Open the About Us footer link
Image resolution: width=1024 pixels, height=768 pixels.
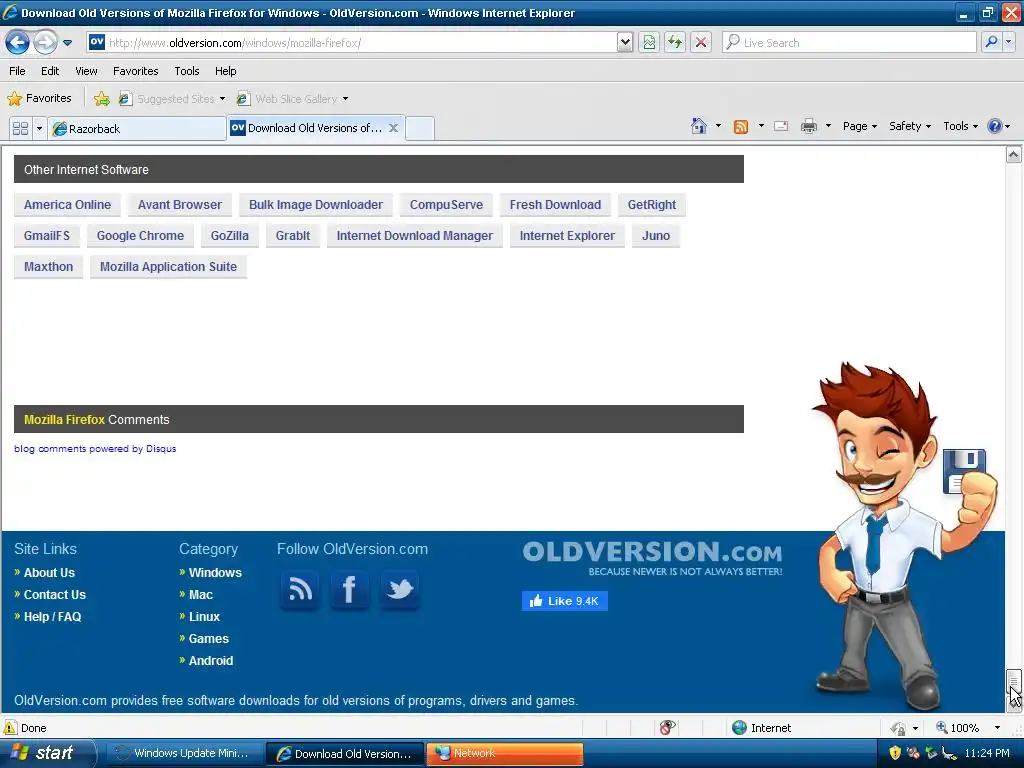coord(49,573)
